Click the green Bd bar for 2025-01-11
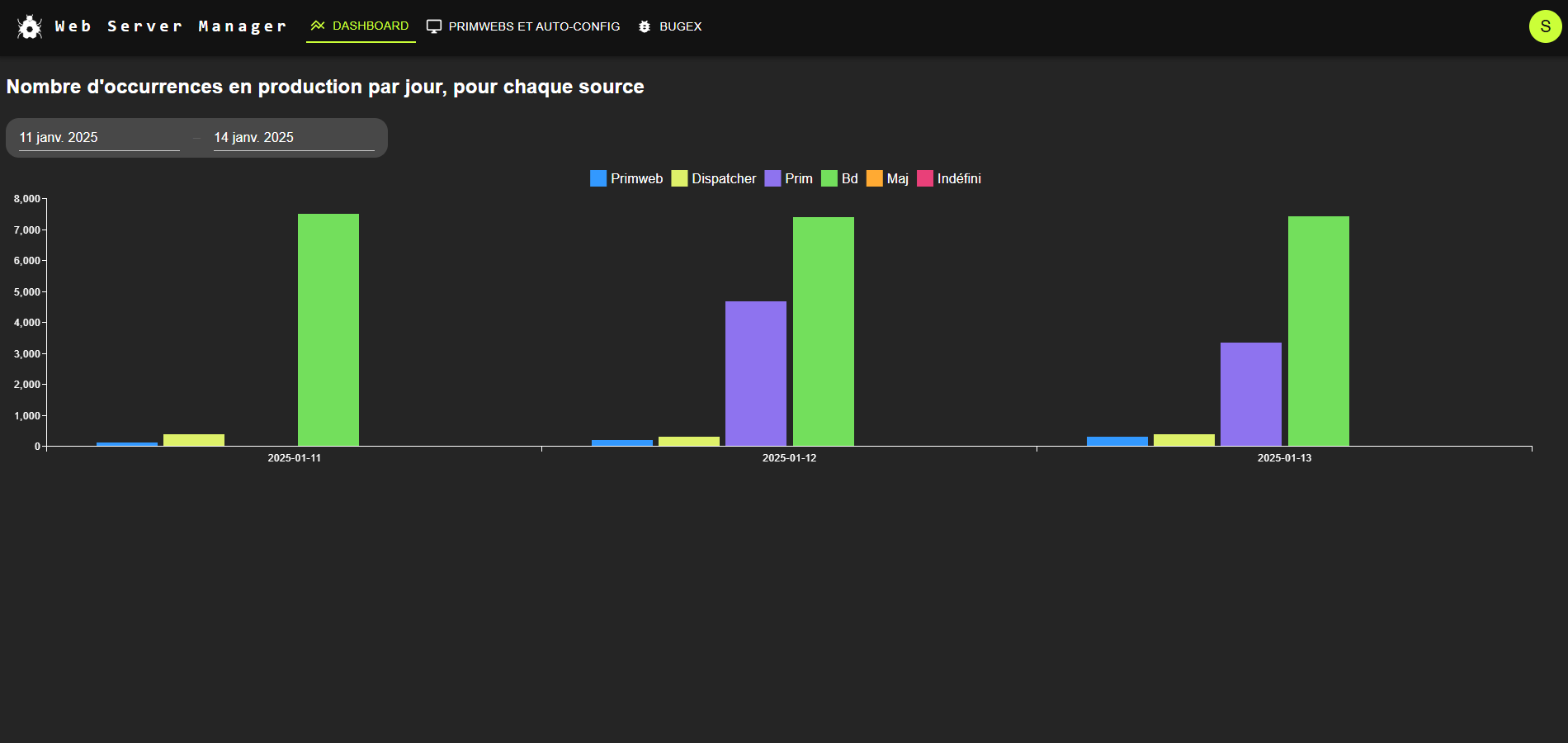The width and height of the screenshot is (1568, 743). 328,330
